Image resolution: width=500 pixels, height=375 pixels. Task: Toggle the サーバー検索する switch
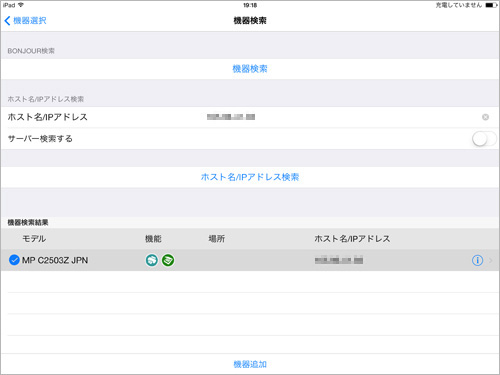coord(484,139)
